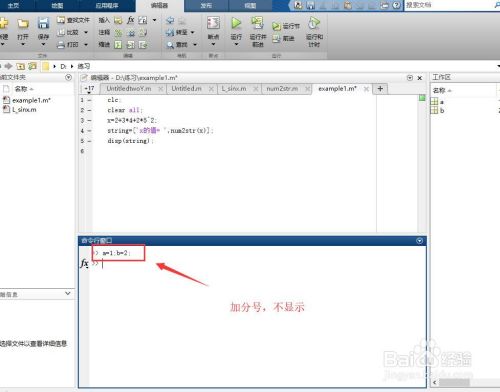The width and height of the screenshot is (500, 392).
Task: Click the help question mark icon
Action: (x=396, y=5)
